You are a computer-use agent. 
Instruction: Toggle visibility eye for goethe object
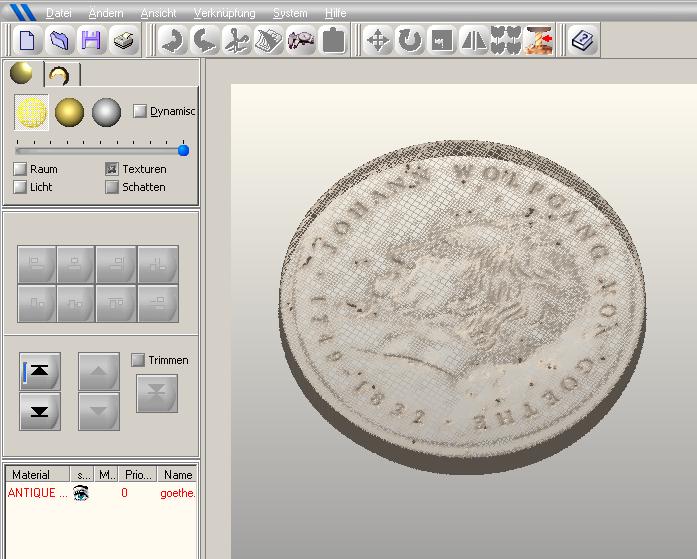[x=81, y=493]
